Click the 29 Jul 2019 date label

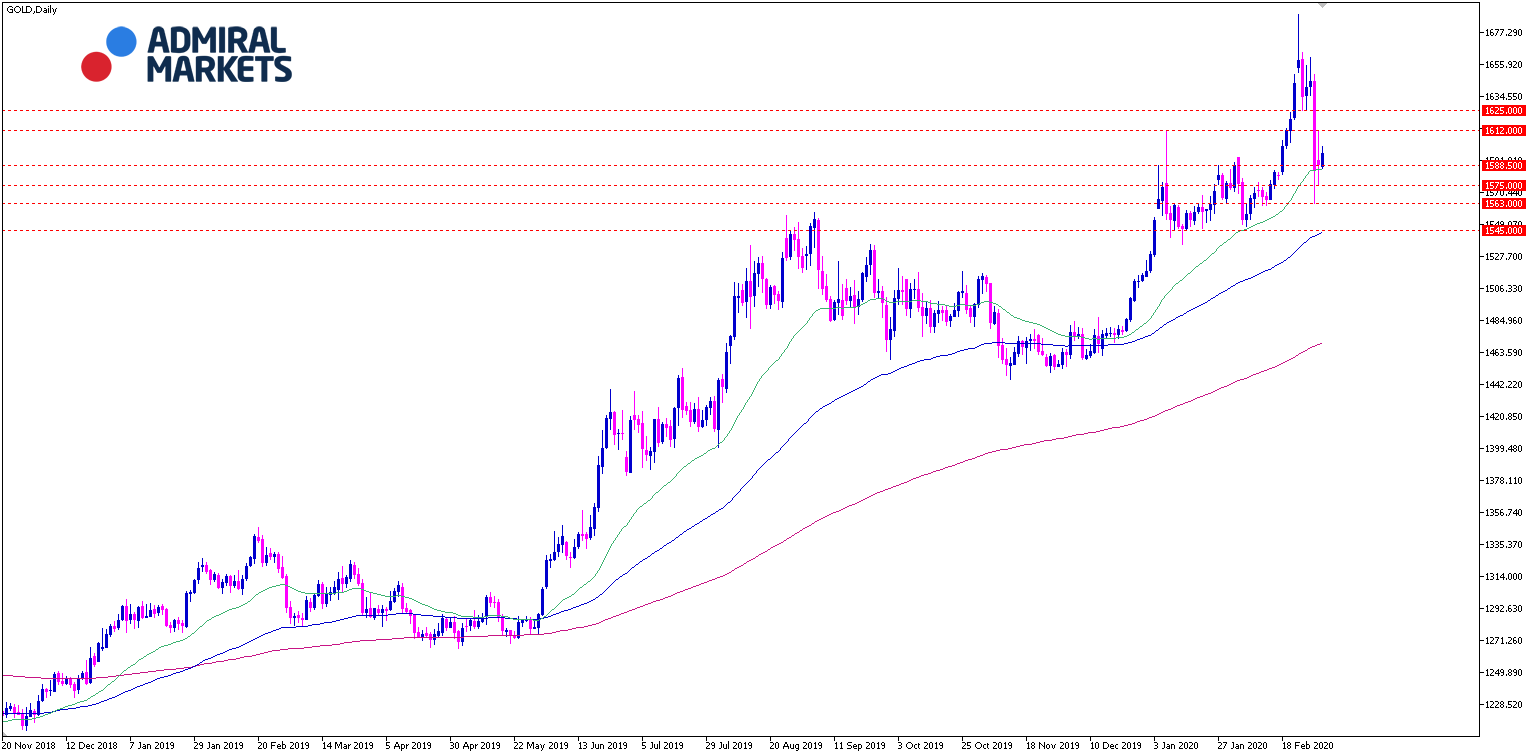[729, 746]
